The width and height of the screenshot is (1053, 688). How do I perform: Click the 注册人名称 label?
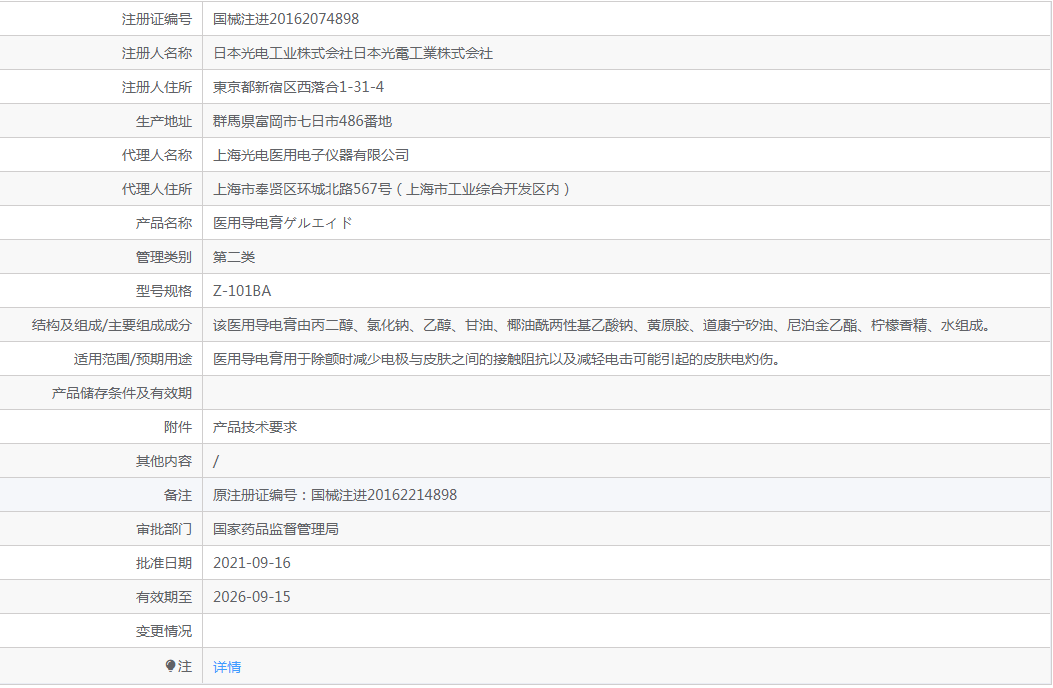coord(156,53)
